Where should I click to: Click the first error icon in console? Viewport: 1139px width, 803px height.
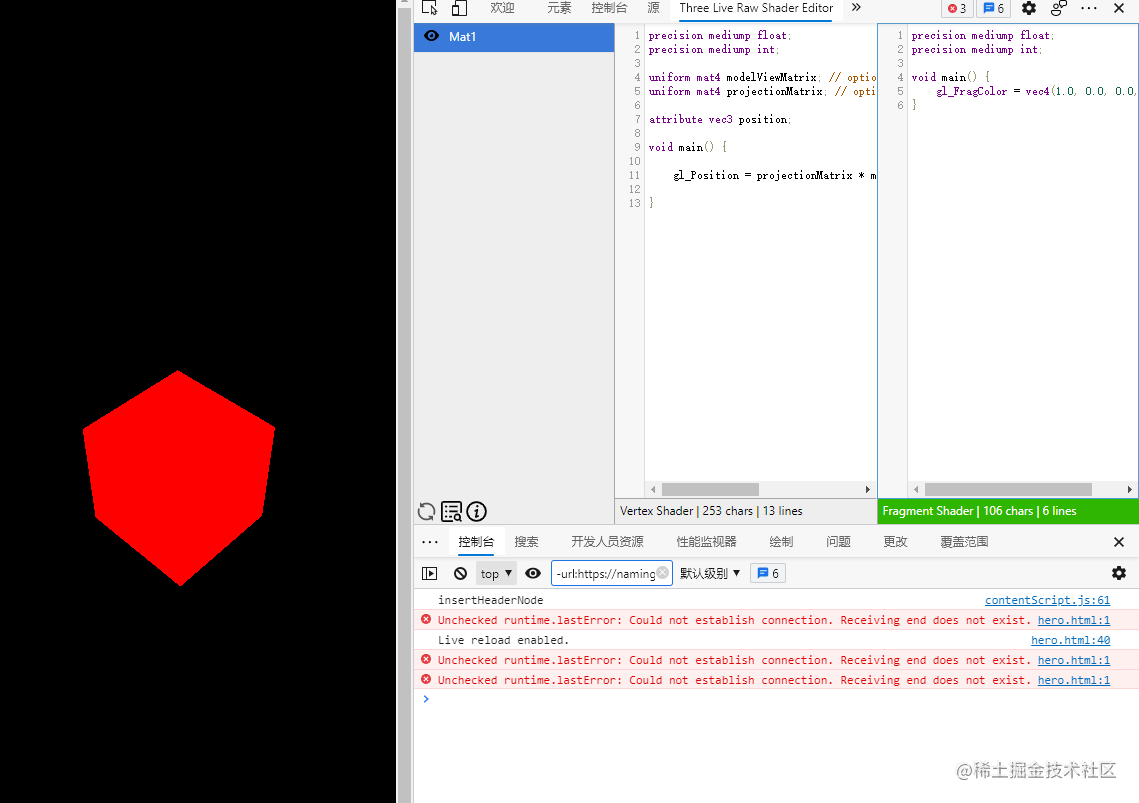(x=426, y=619)
